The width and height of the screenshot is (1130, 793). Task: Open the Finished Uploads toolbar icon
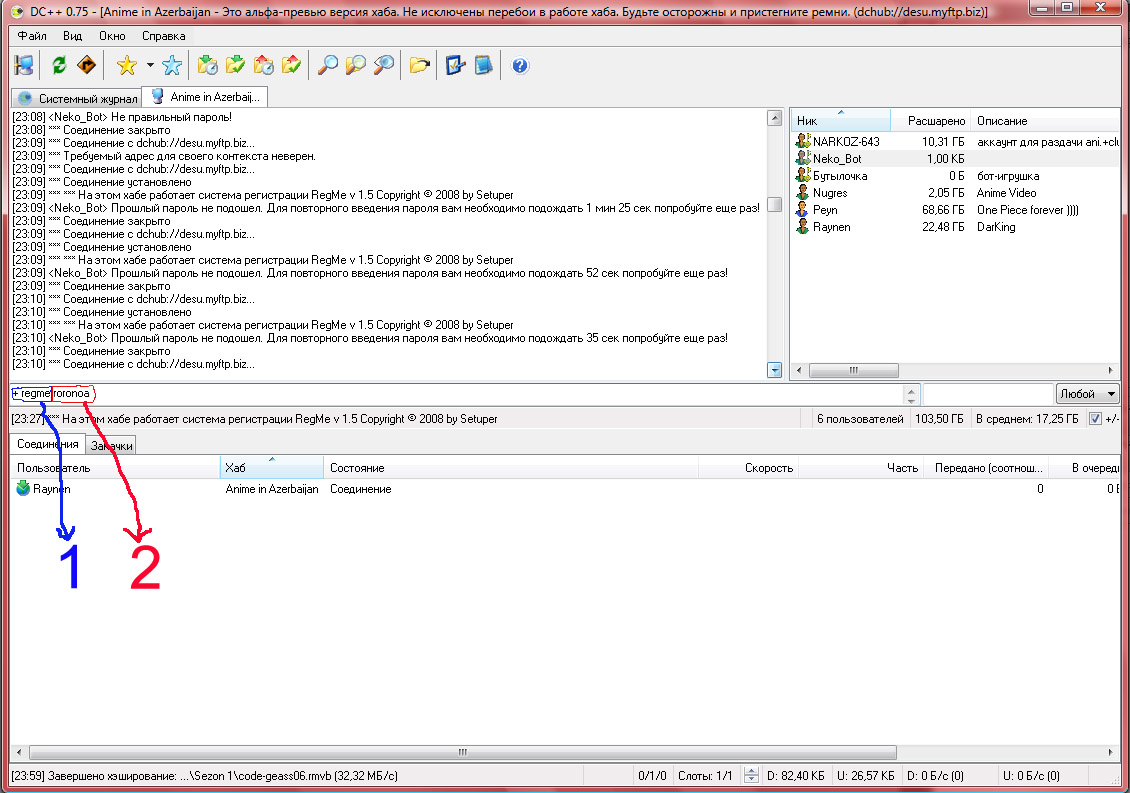coord(291,66)
